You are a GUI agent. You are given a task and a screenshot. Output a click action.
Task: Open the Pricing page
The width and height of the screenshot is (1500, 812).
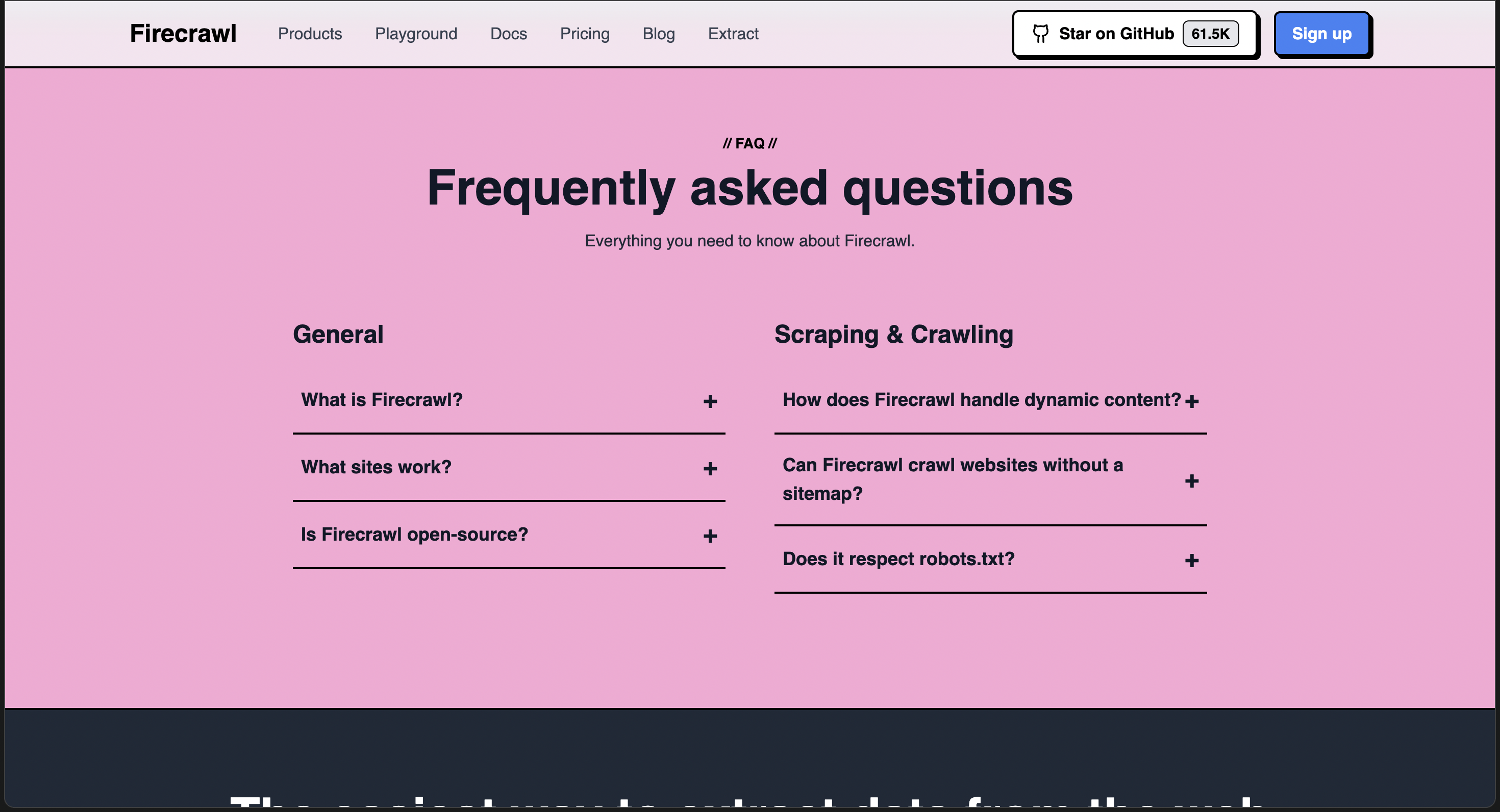pyautogui.click(x=585, y=34)
